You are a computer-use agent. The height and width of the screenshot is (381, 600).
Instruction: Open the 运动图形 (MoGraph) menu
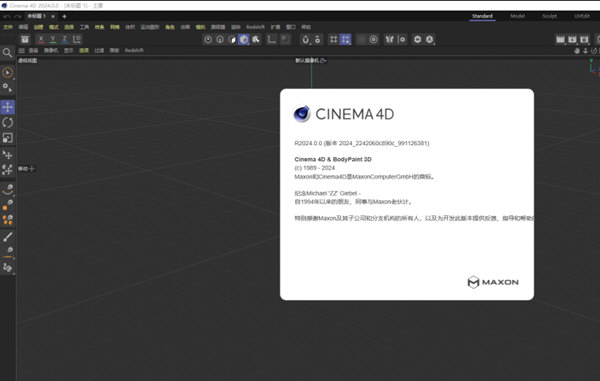[x=150, y=27]
